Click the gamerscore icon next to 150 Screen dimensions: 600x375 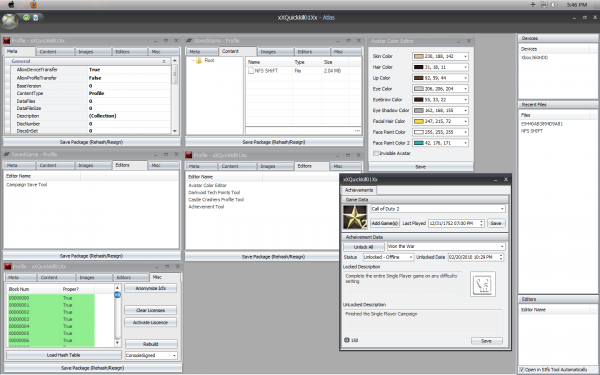coord(347,340)
